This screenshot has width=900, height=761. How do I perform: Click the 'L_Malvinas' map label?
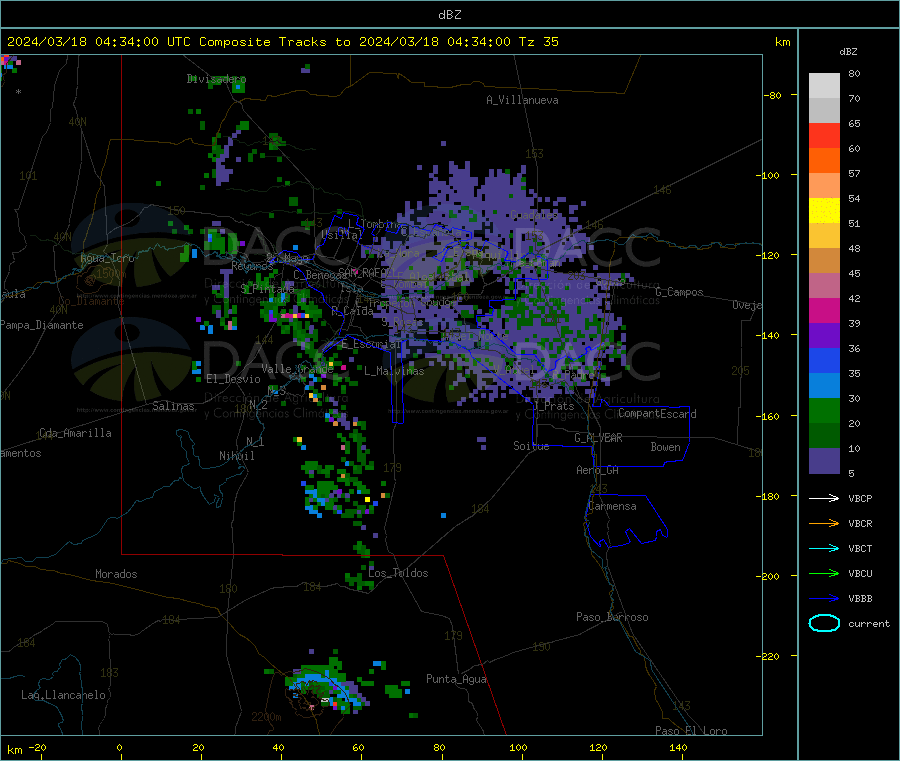[394, 371]
